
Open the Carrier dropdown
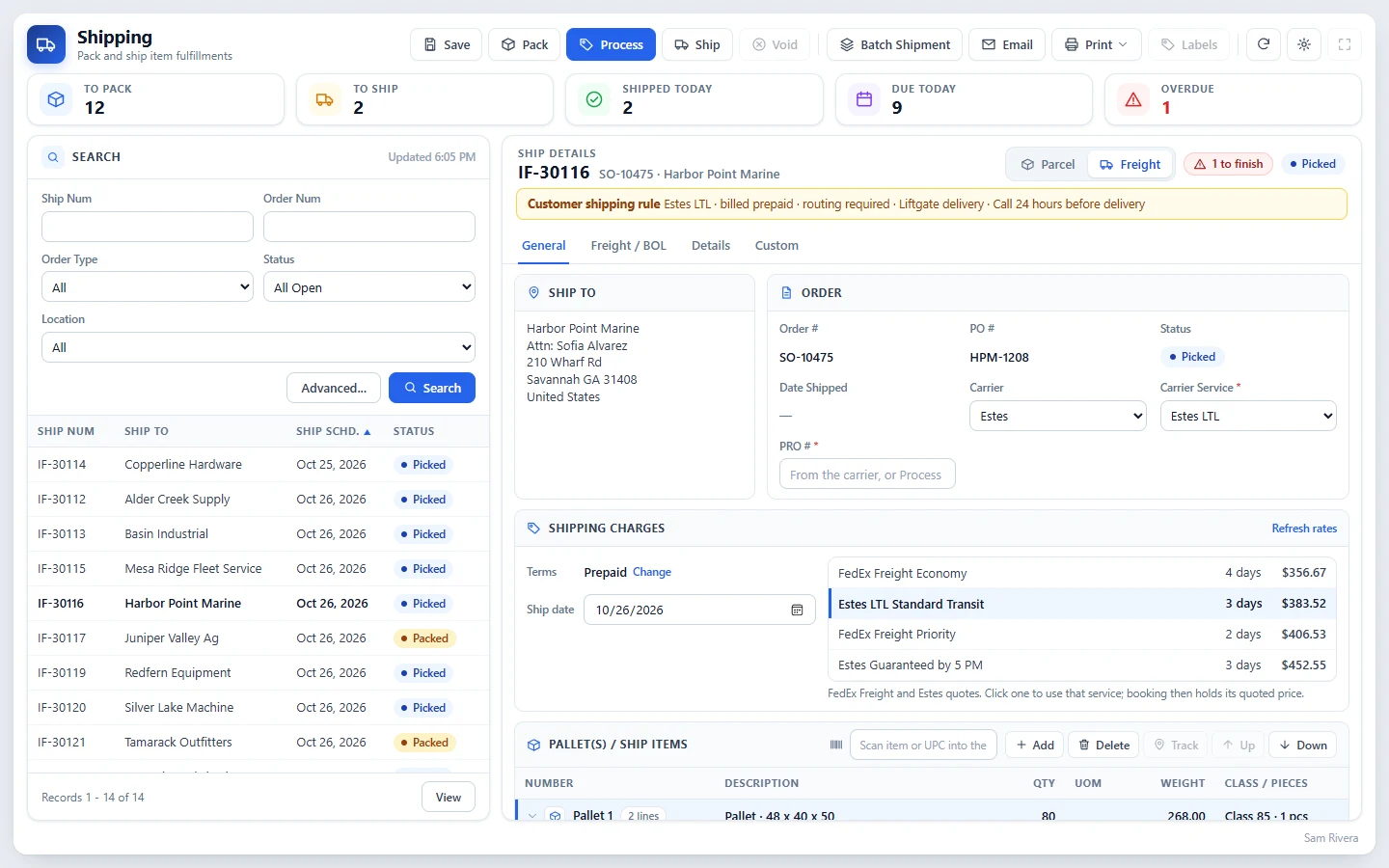click(x=1058, y=416)
